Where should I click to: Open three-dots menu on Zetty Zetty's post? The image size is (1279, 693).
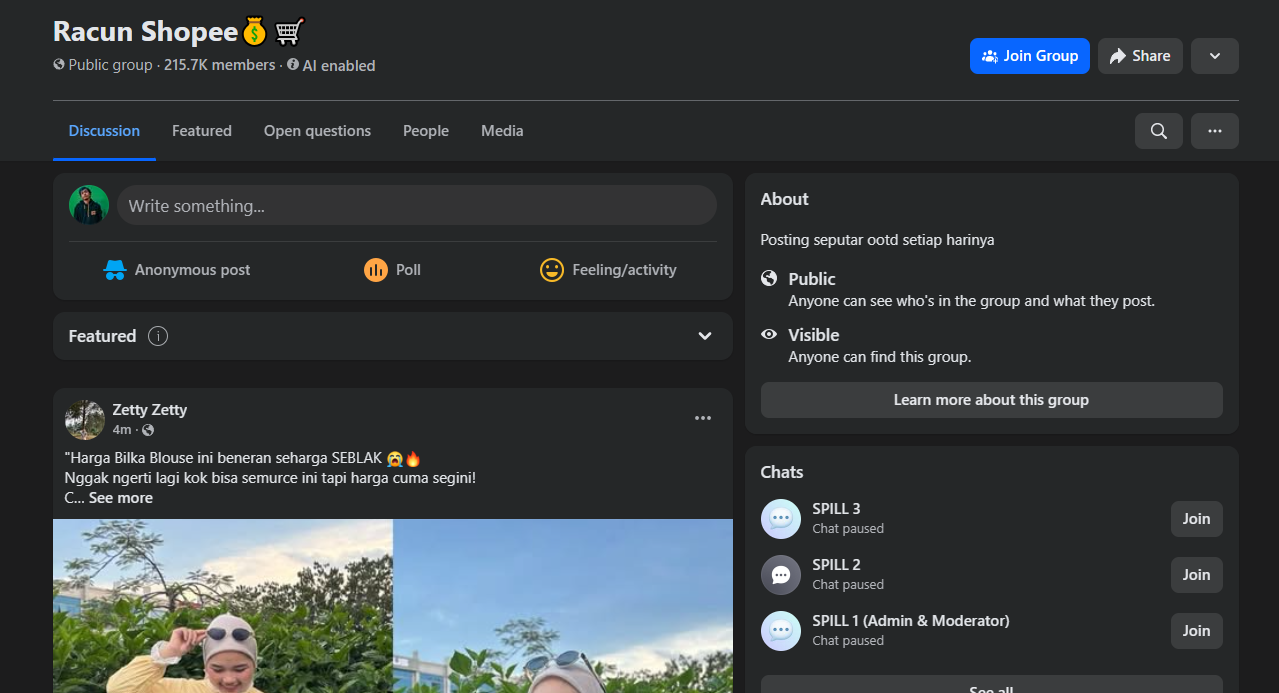[x=703, y=418]
